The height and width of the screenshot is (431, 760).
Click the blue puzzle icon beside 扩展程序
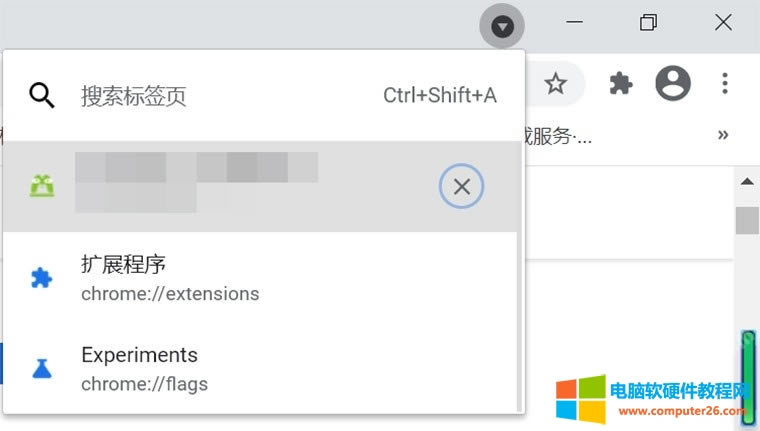click(42, 278)
